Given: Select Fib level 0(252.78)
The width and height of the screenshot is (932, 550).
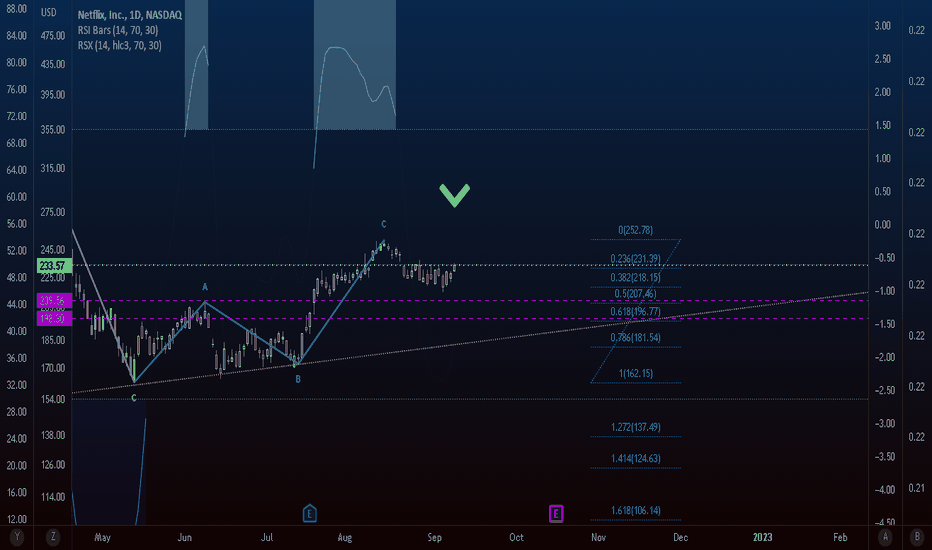Looking at the screenshot, I should pos(635,230).
